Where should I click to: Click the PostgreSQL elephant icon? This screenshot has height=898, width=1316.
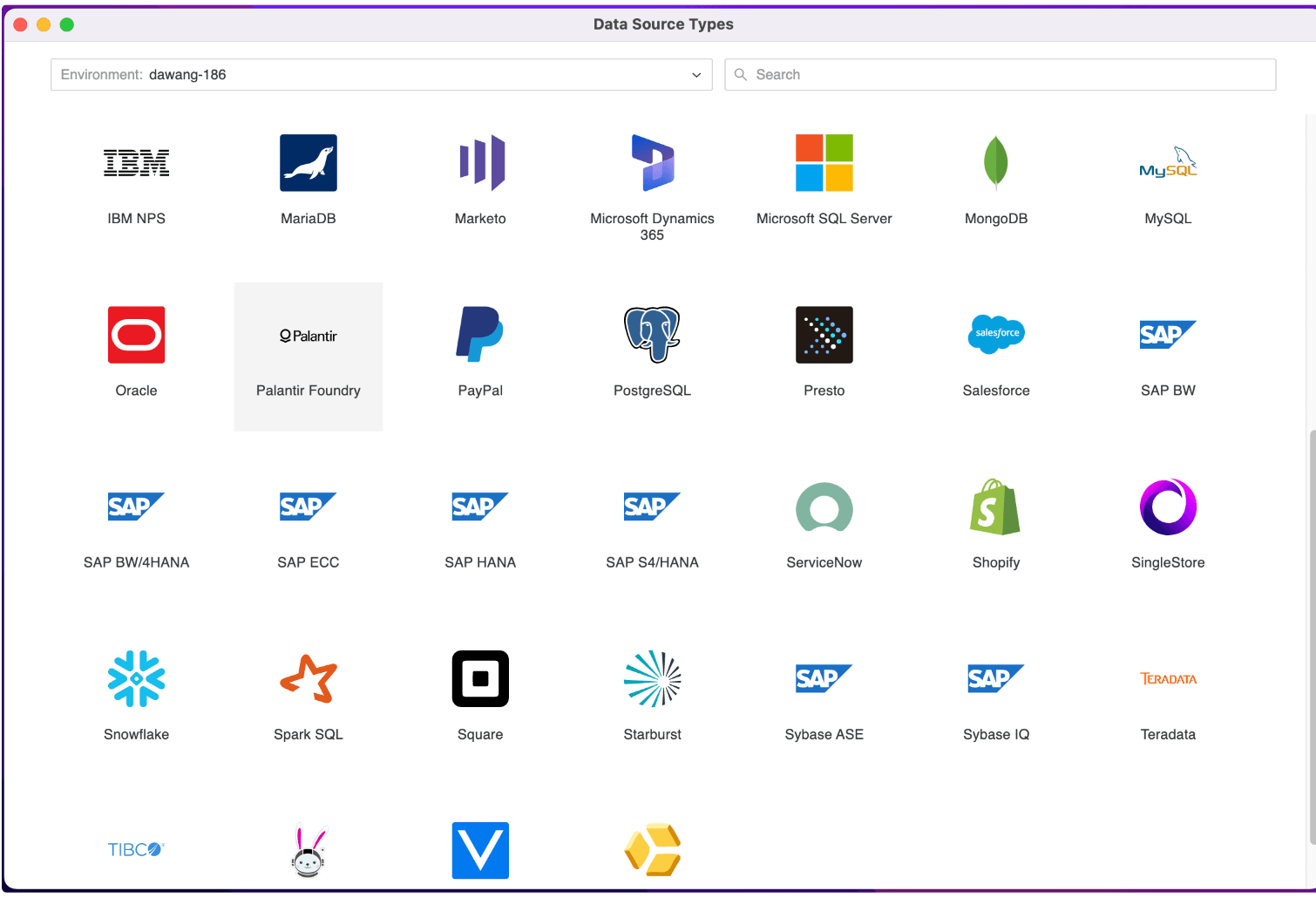(x=652, y=335)
